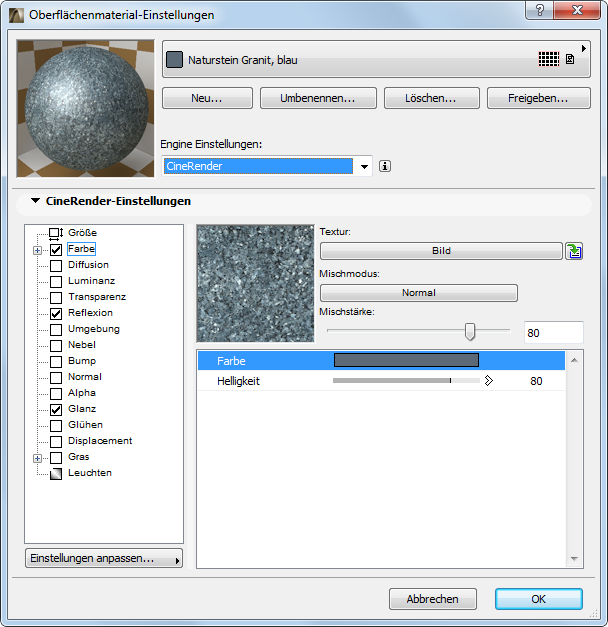Select the Leuchten channel label
The height and width of the screenshot is (627, 608).
pos(90,473)
